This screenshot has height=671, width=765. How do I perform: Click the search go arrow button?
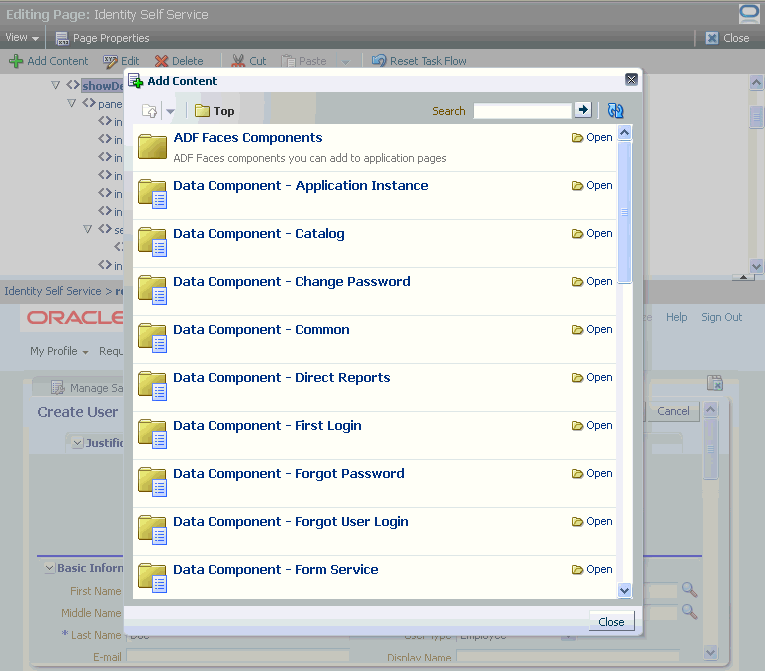583,110
